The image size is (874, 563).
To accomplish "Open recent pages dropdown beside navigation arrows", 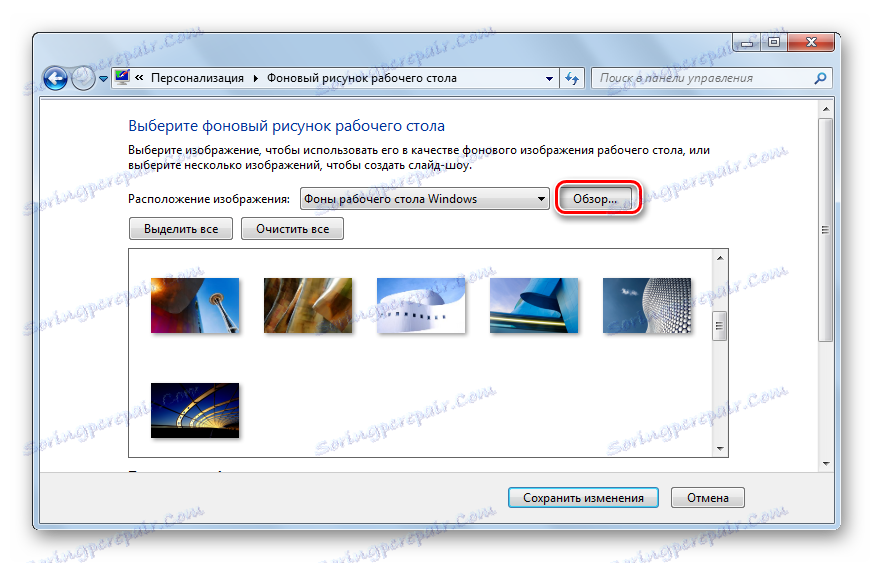I will click(103, 79).
